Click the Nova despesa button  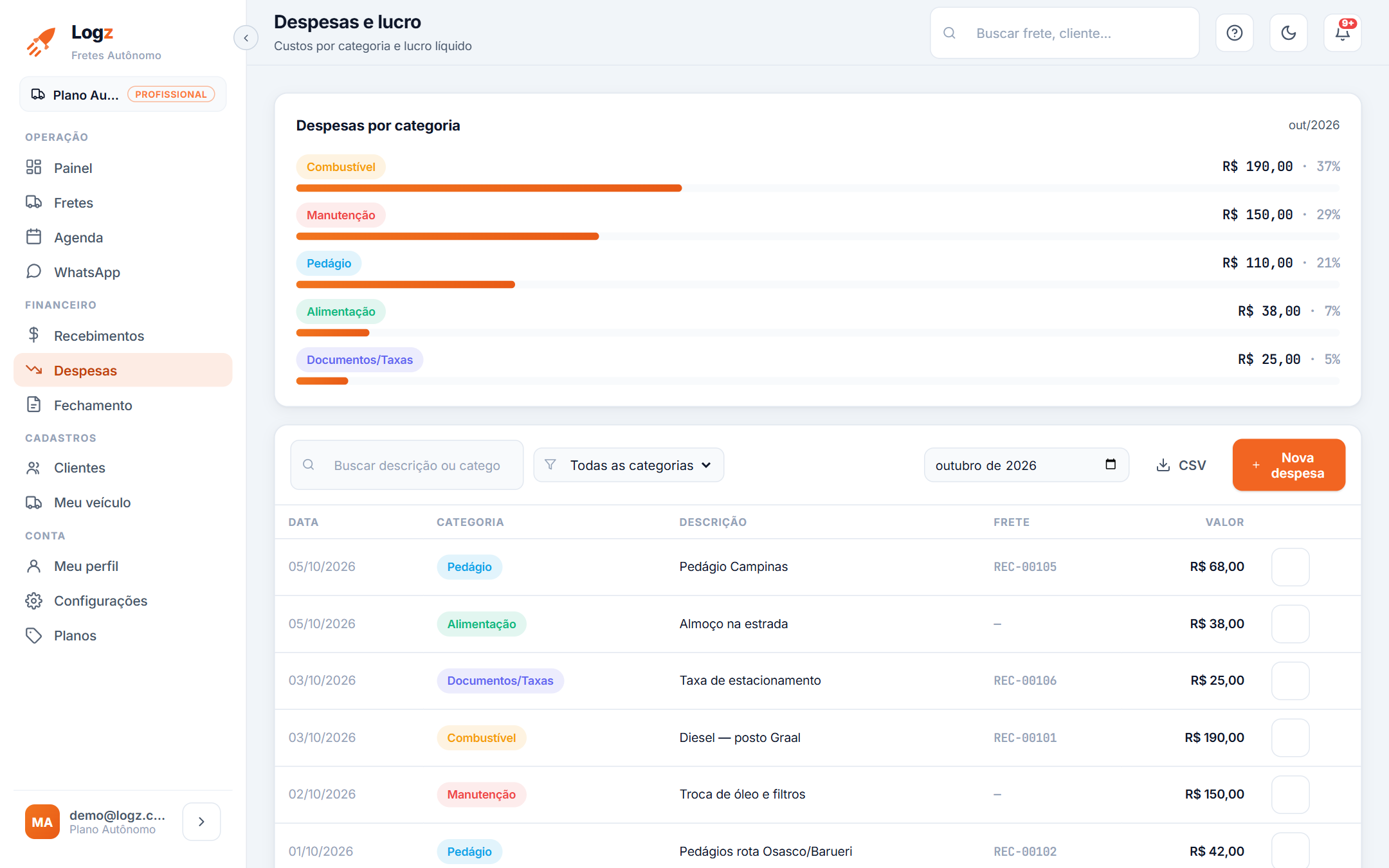pyautogui.click(x=1289, y=465)
